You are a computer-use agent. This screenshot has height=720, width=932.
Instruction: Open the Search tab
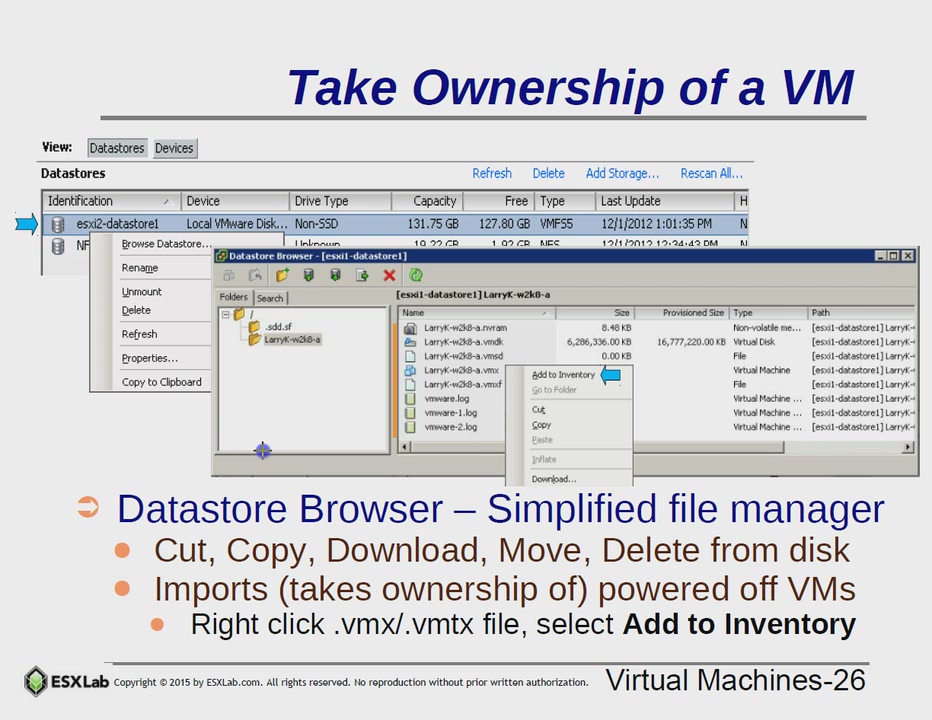(270, 298)
